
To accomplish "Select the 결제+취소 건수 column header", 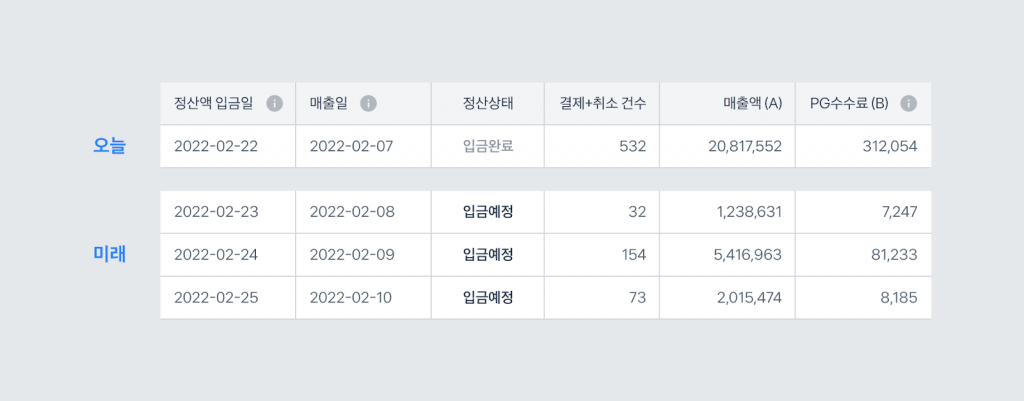I will point(602,103).
